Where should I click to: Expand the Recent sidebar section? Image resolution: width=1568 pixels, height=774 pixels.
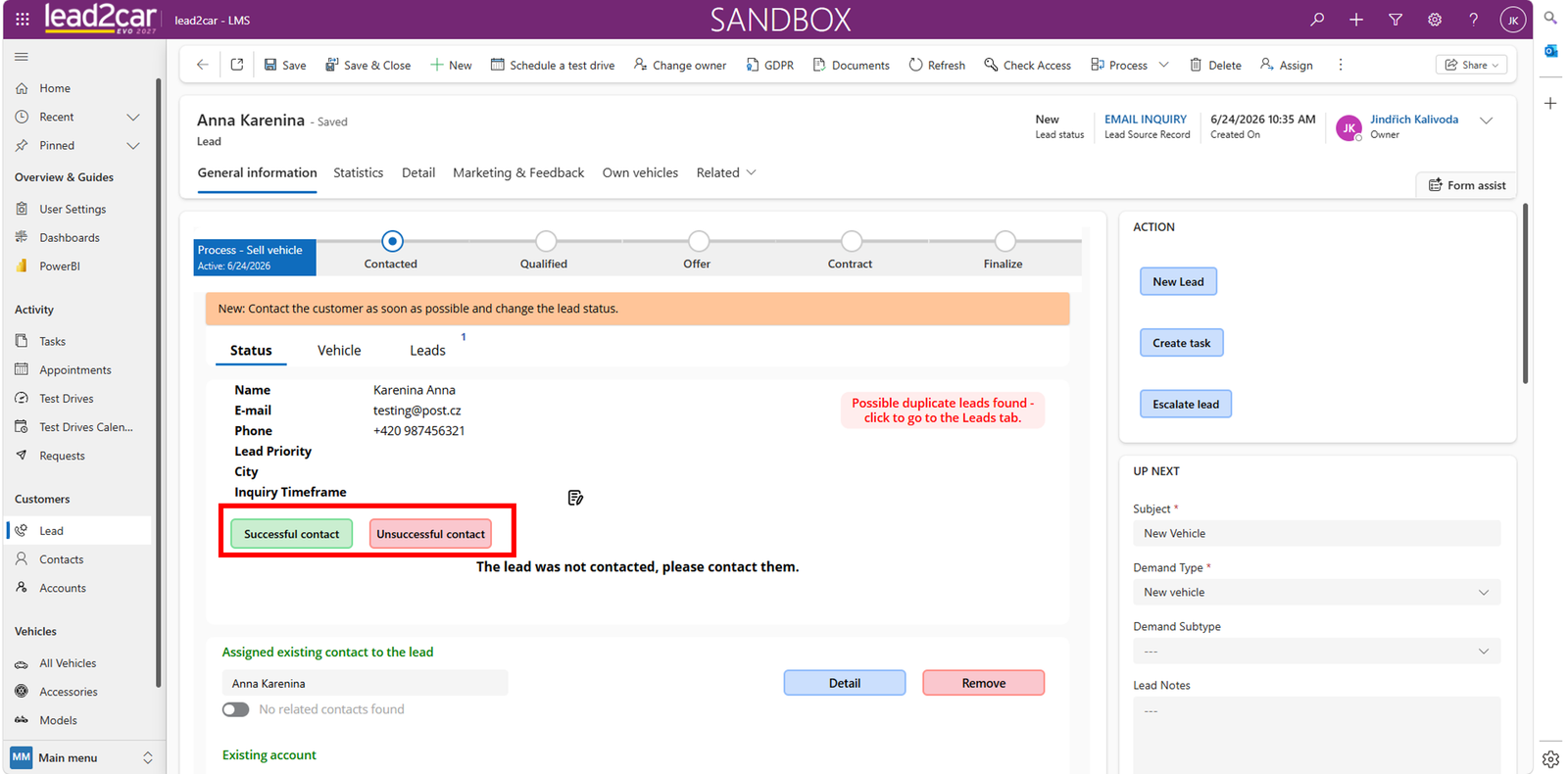click(x=133, y=117)
